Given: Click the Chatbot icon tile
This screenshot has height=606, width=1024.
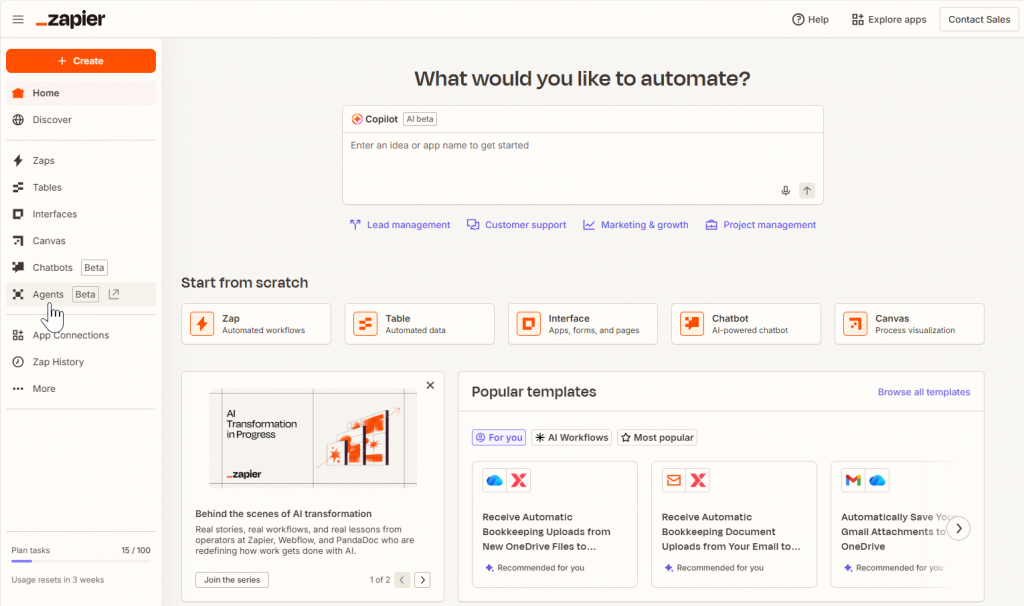Looking at the screenshot, I should click(692, 324).
